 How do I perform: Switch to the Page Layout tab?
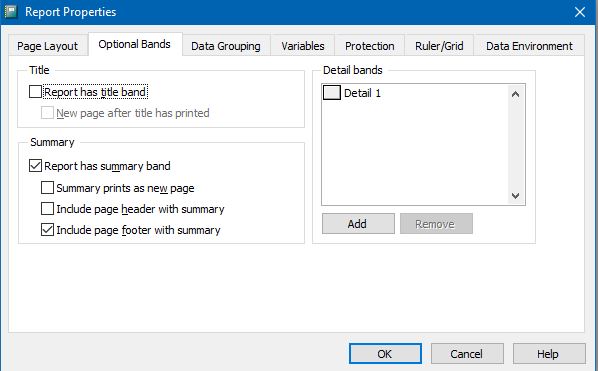(x=48, y=46)
